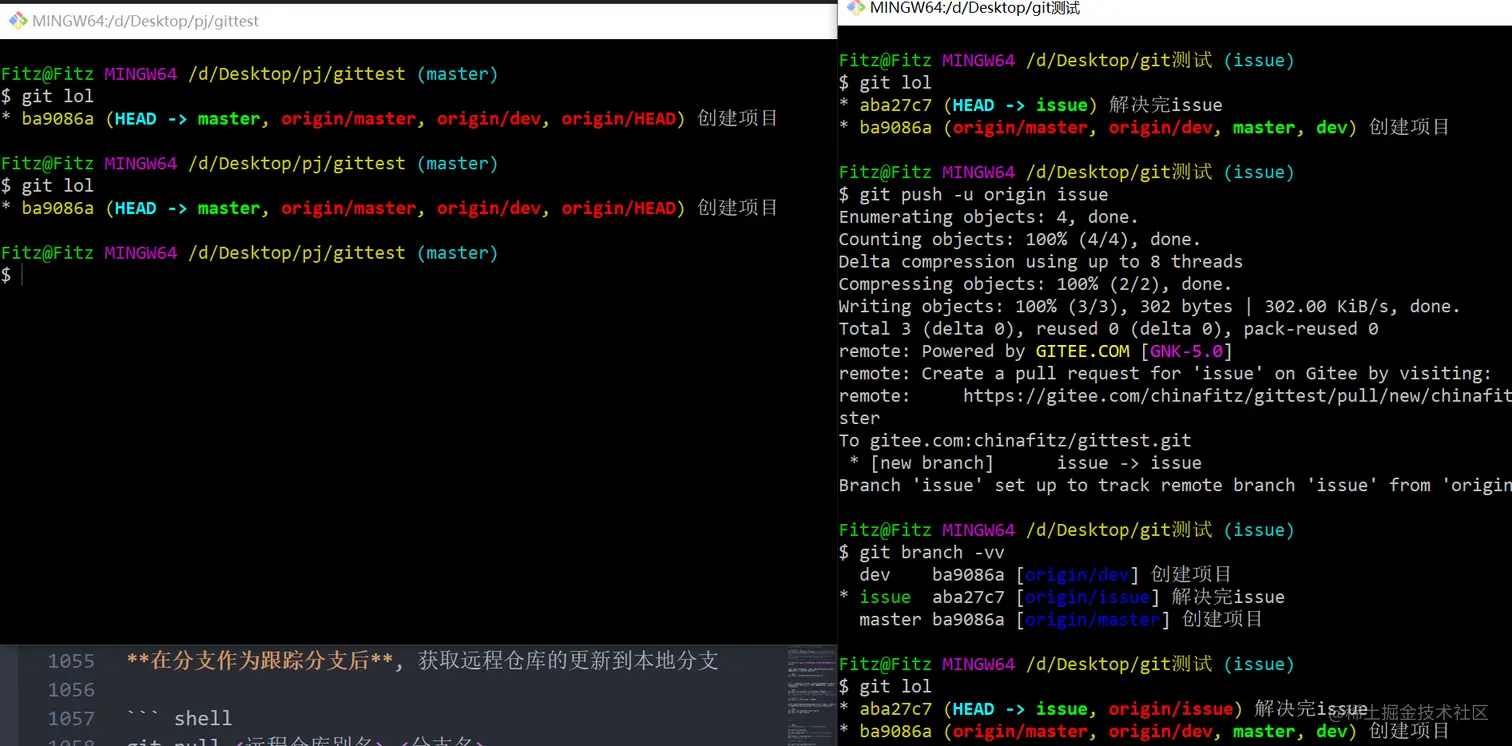The height and width of the screenshot is (746, 1512).
Task: Click the 'Writing objects: 100% (3/3), 302 bytes' line
Action: click(x=1149, y=306)
